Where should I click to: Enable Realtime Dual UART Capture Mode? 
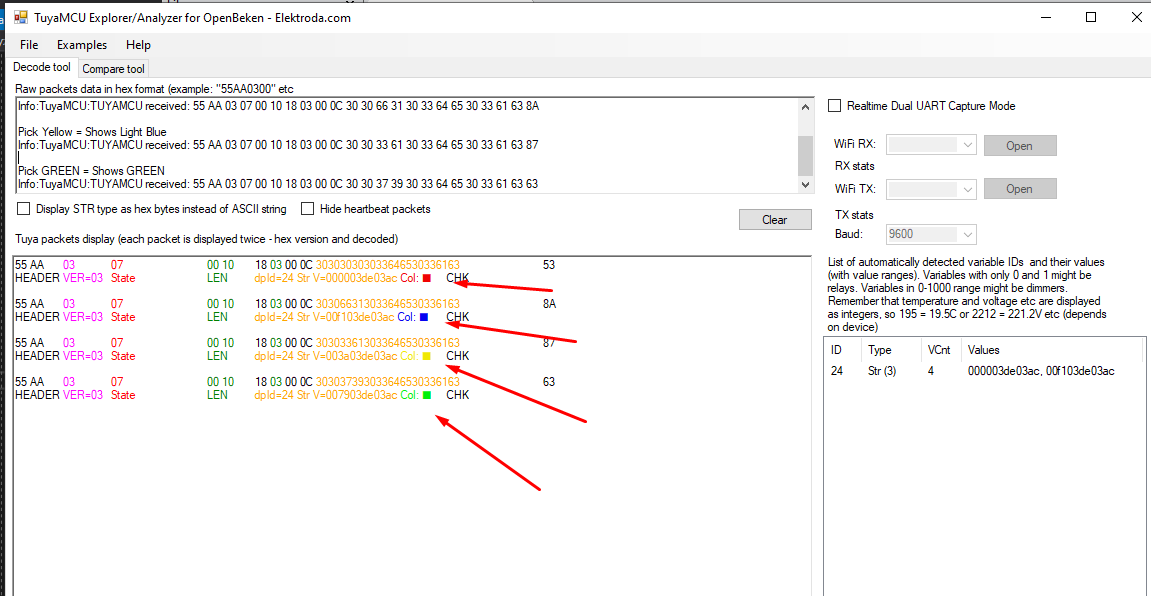coord(834,106)
